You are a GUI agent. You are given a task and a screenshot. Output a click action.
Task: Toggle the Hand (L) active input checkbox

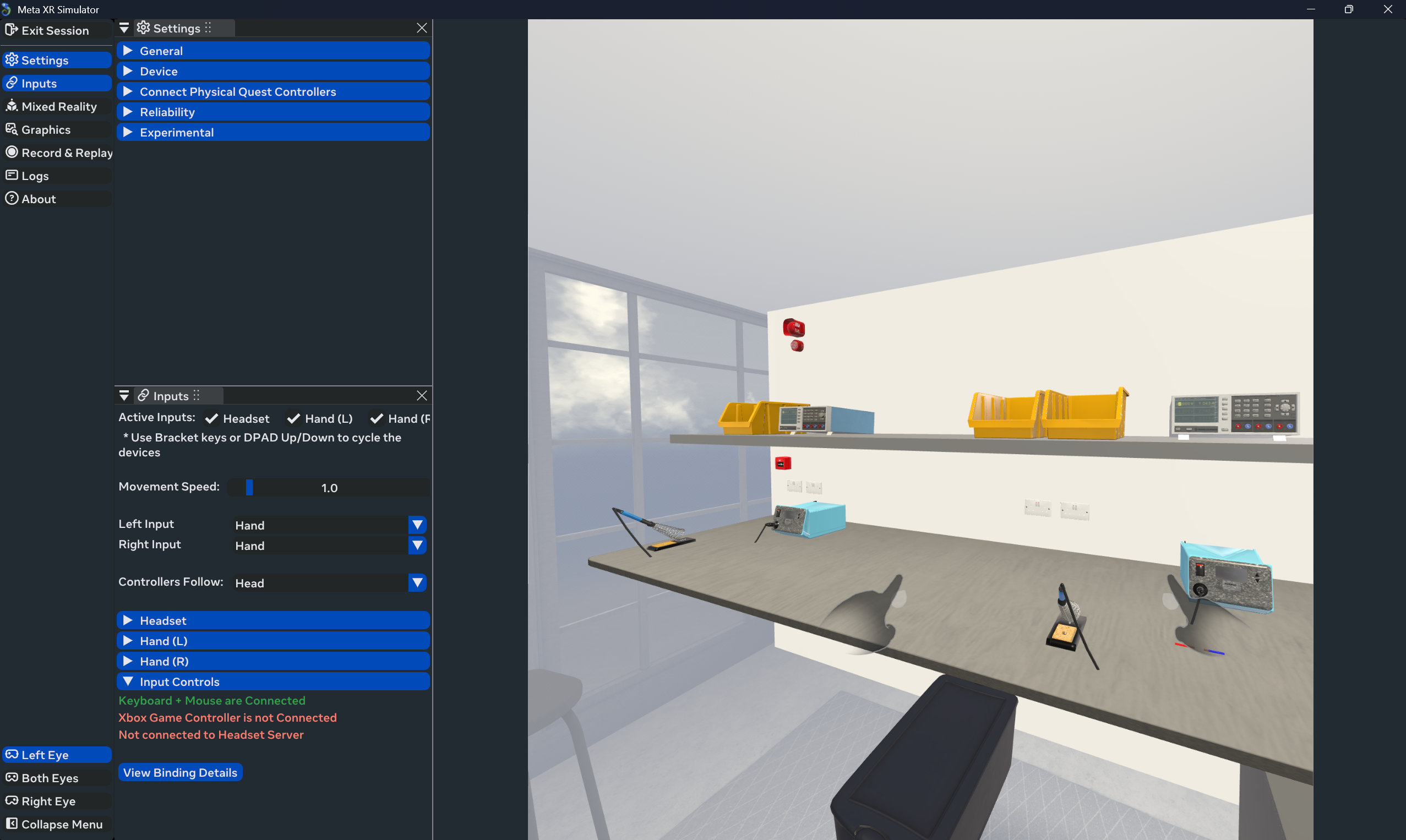(x=293, y=419)
